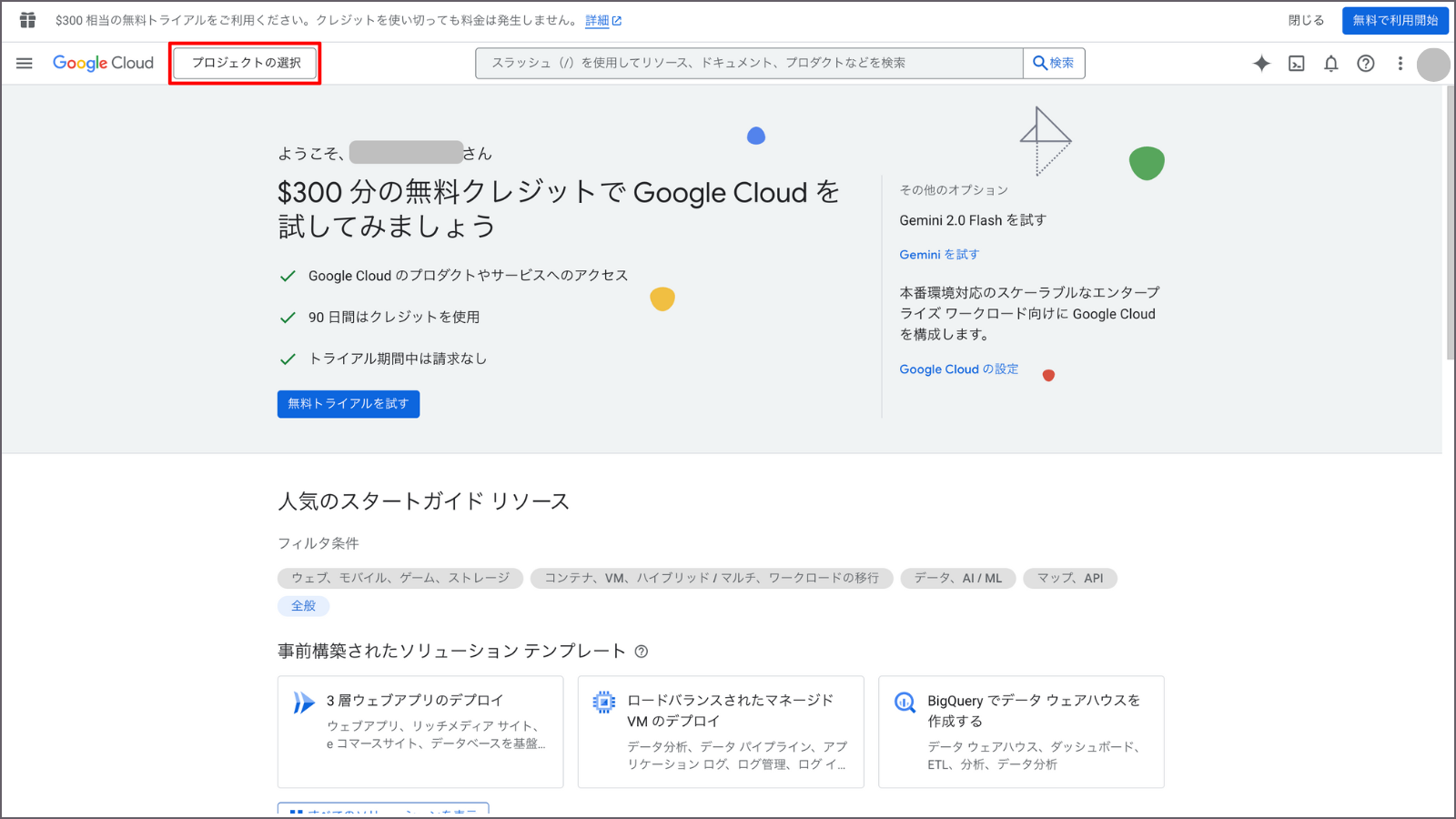Click the 3 層ウェブアプリ card icon
1456x819 pixels.
[x=303, y=703]
